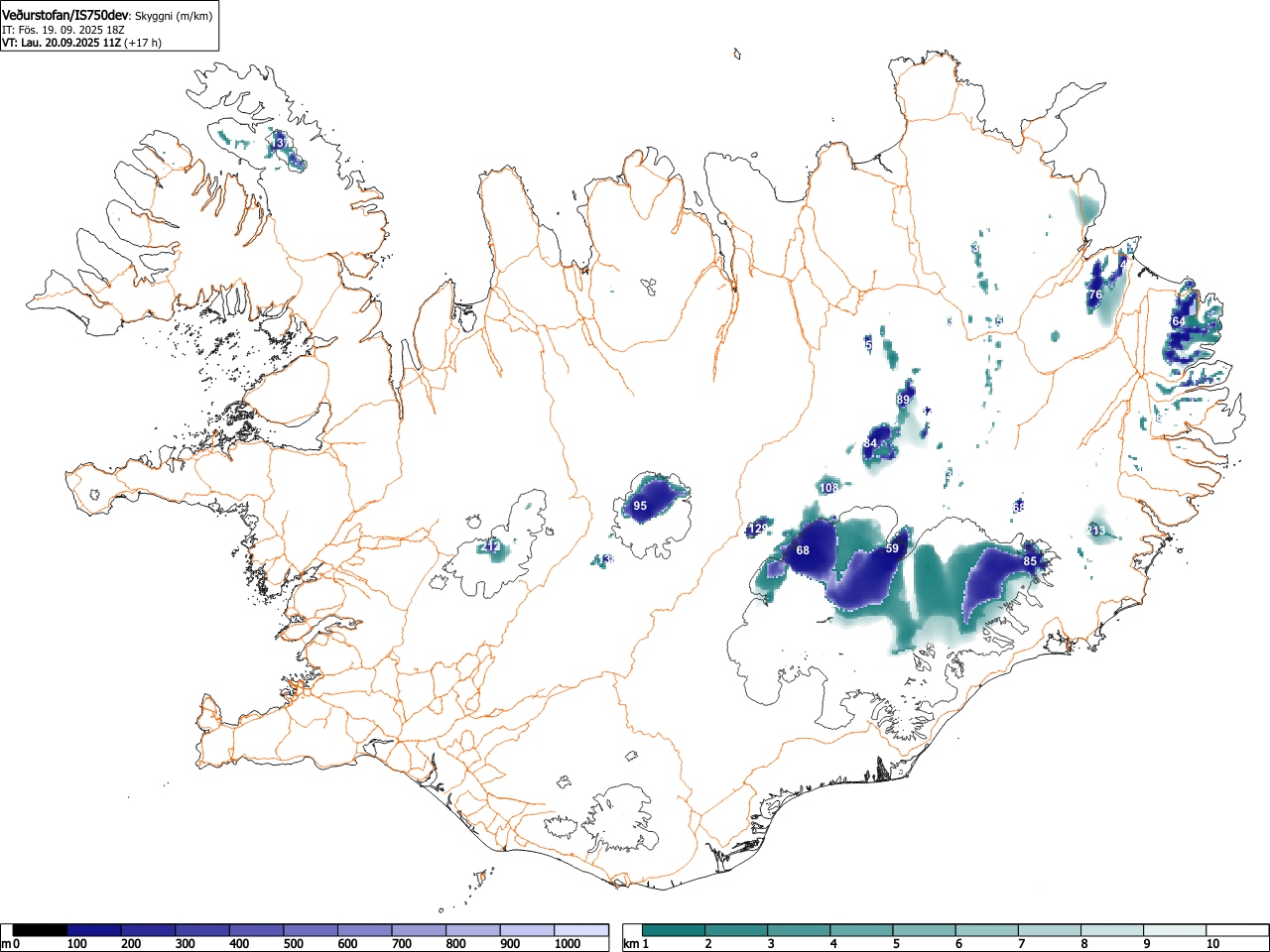
Task: Click the '84' visibility value on the map
Action: 870,443
